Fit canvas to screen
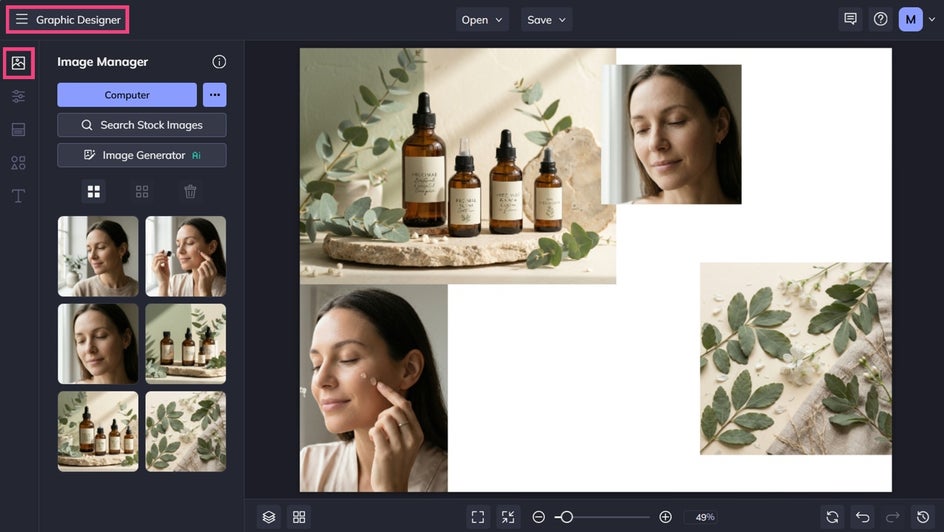 [478, 517]
